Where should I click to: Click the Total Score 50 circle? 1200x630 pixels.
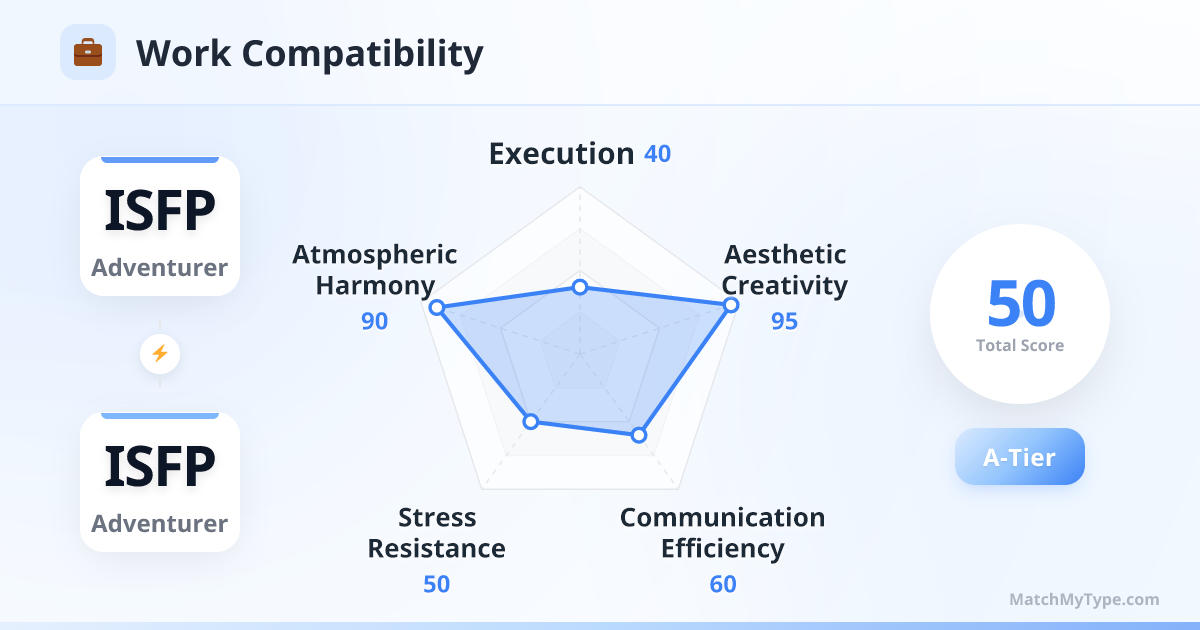pos(1020,314)
